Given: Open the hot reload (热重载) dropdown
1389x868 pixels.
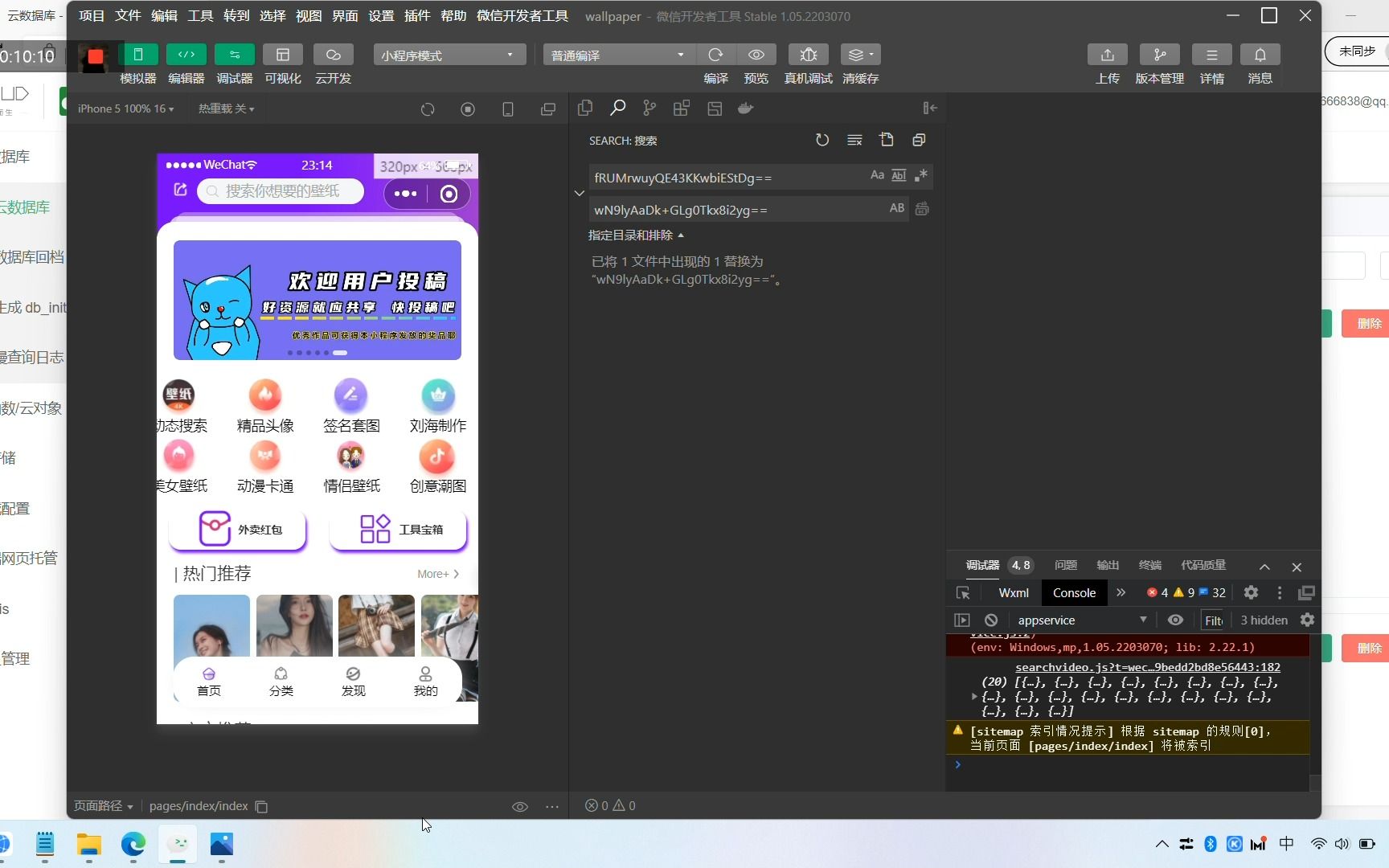Looking at the screenshot, I should pos(226,108).
